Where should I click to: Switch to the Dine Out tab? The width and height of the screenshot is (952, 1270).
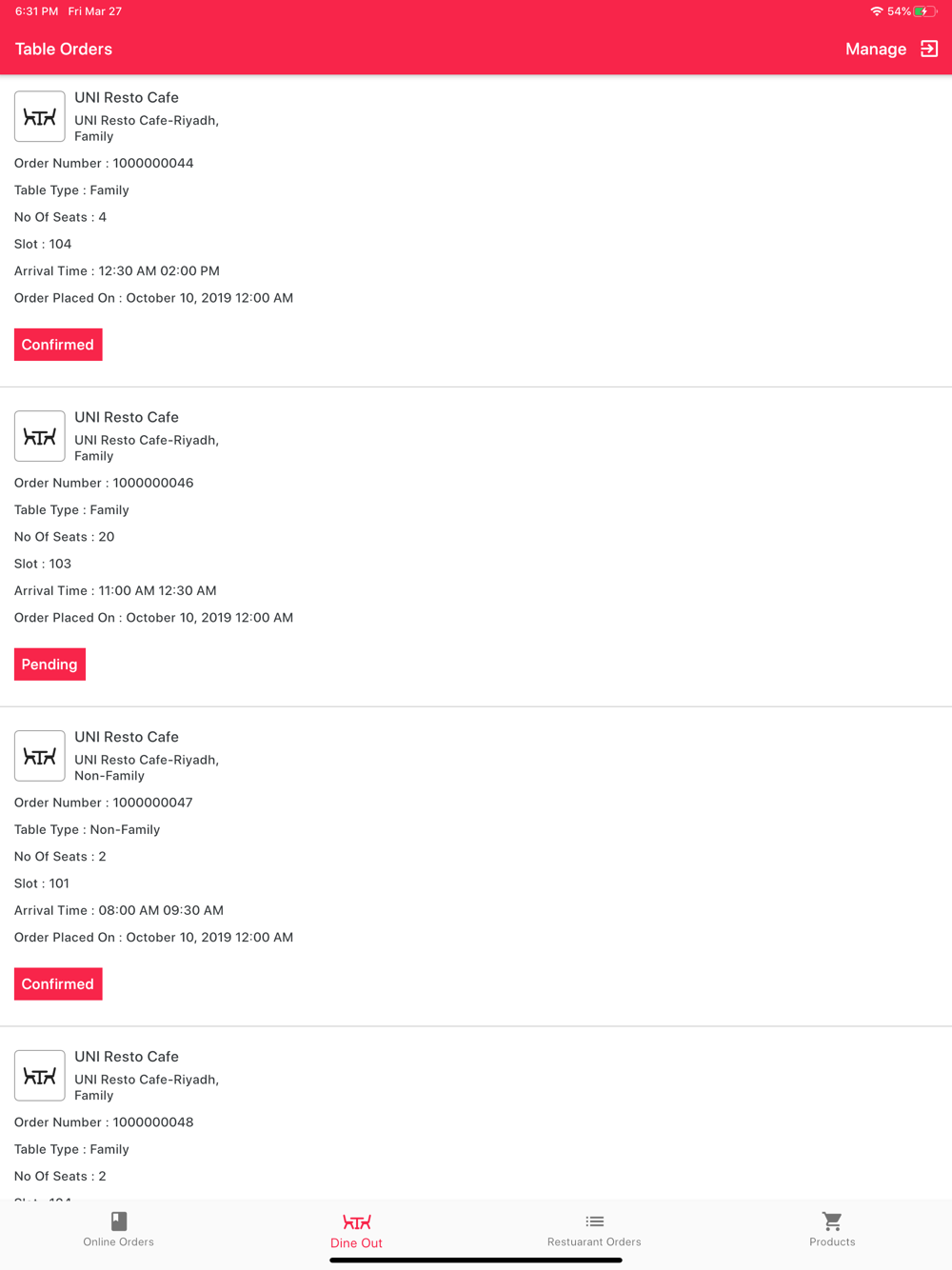357,1231
